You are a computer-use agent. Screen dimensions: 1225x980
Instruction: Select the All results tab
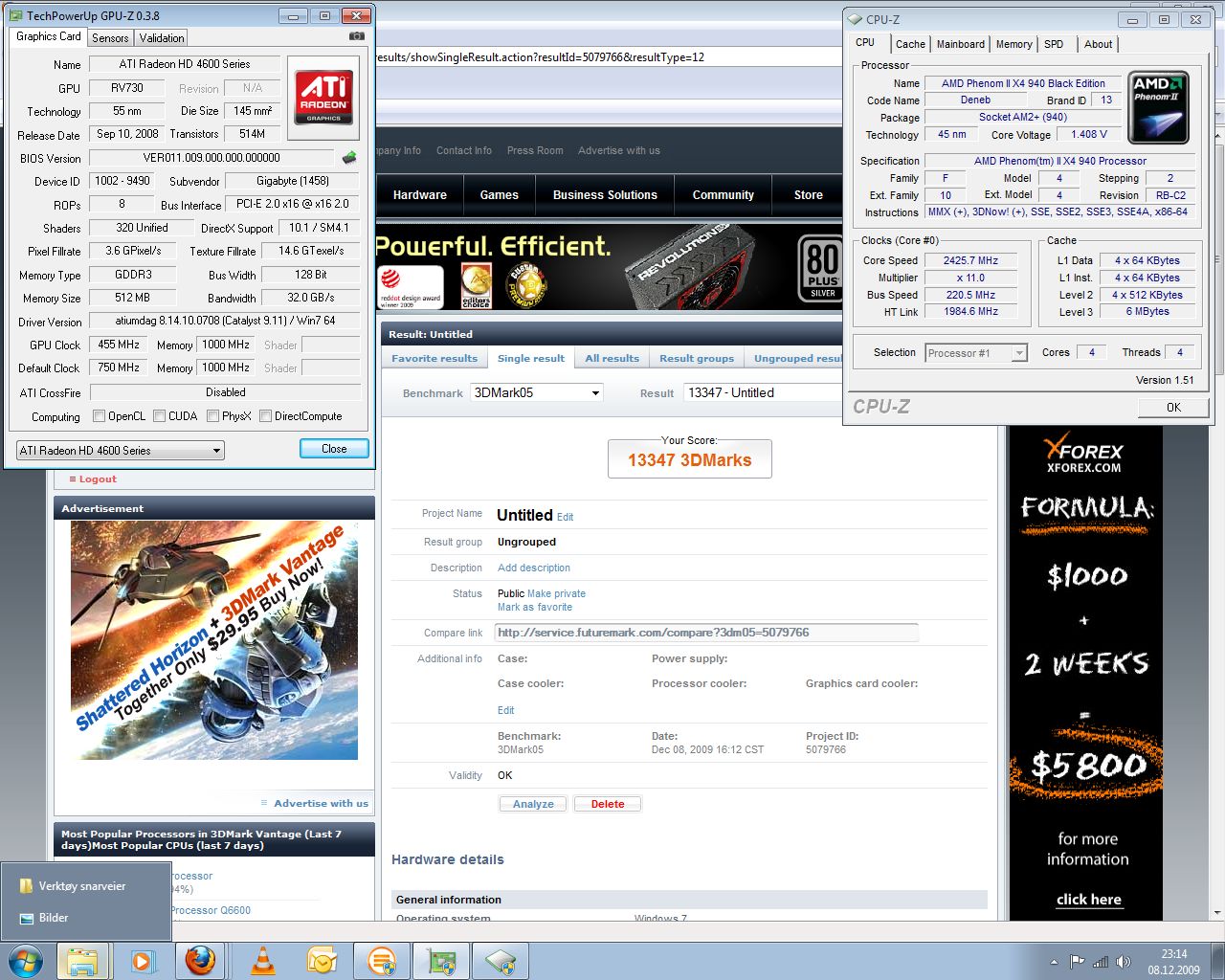(612, 358)
